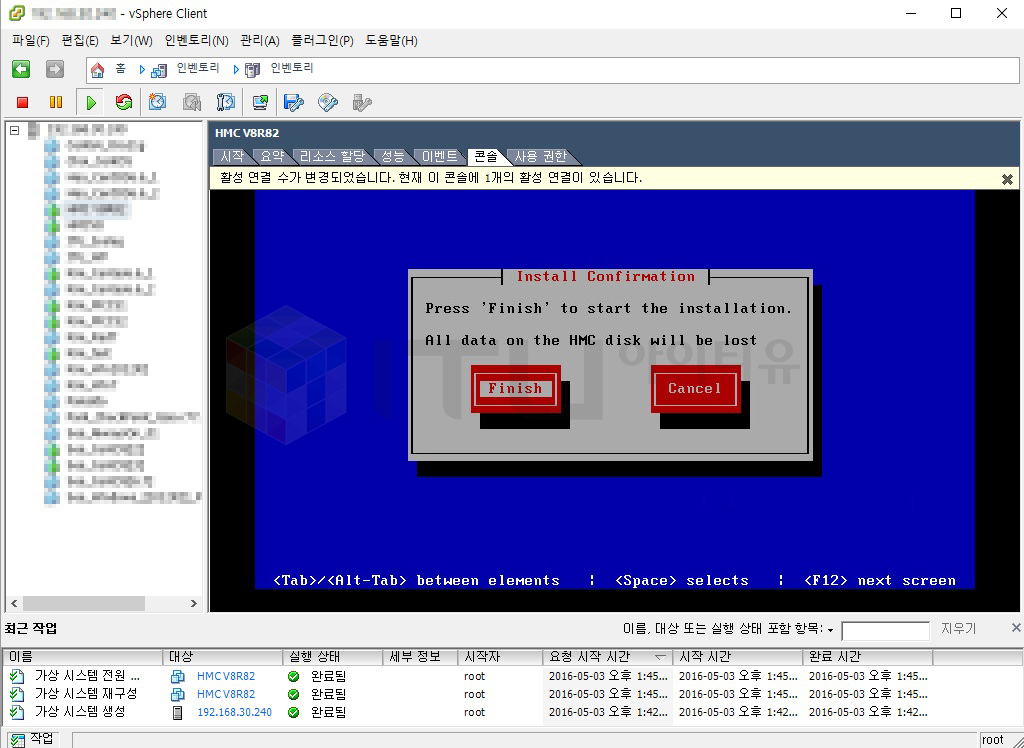Open the Snapshot Manager wrench icon
This screenshot has width=1024, height=748.
click(226, 102)
